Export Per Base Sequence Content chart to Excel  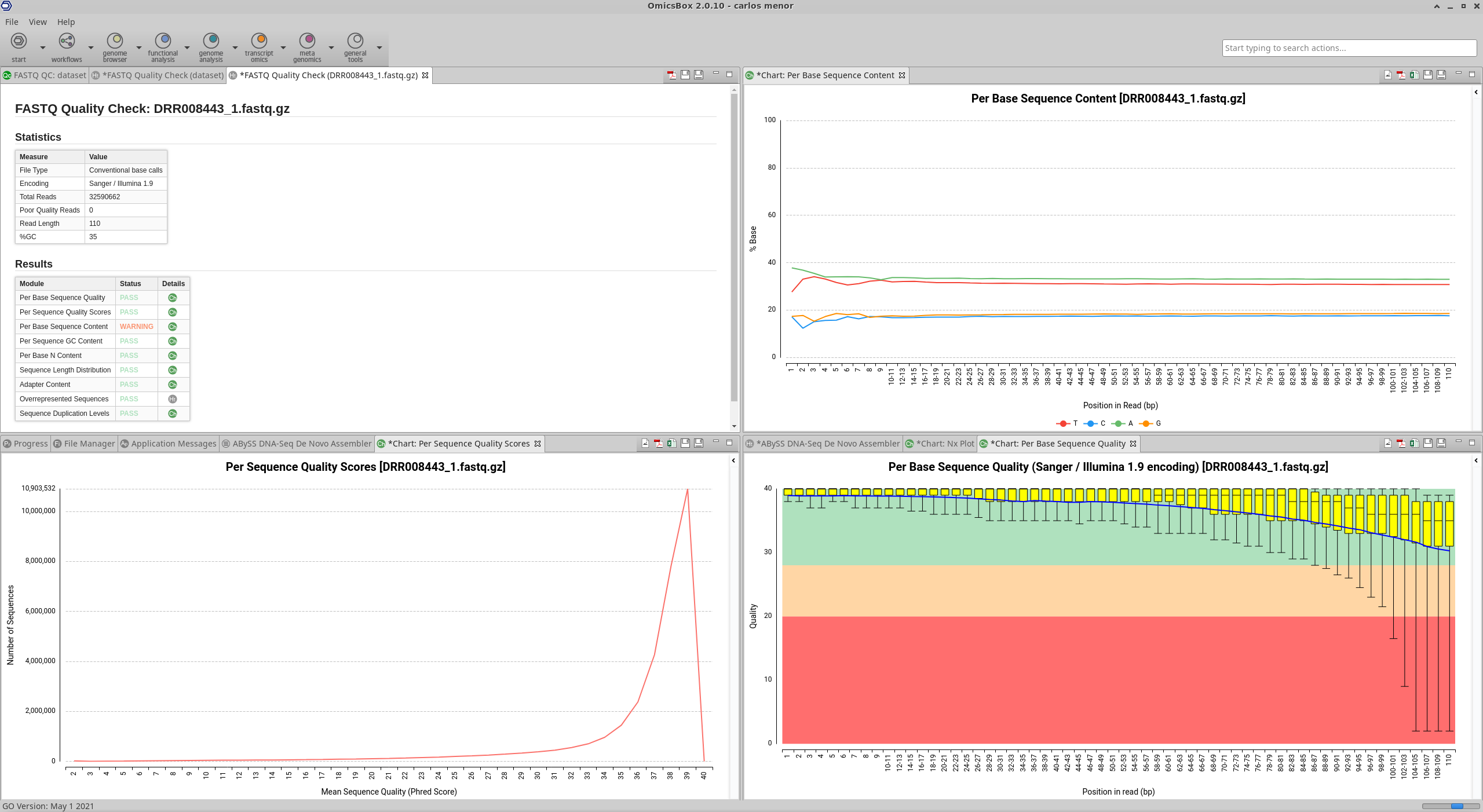[1414, 75]
